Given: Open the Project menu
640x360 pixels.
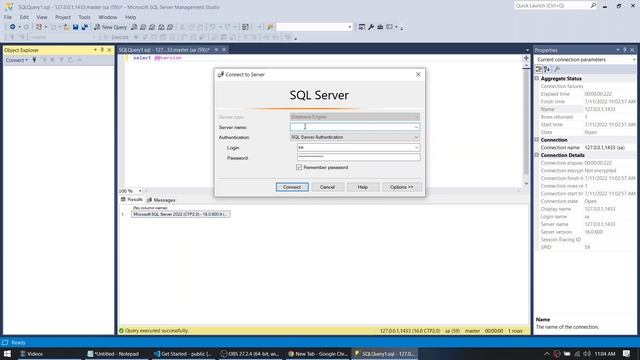Looking at the screenshot, I should point(63,17).
